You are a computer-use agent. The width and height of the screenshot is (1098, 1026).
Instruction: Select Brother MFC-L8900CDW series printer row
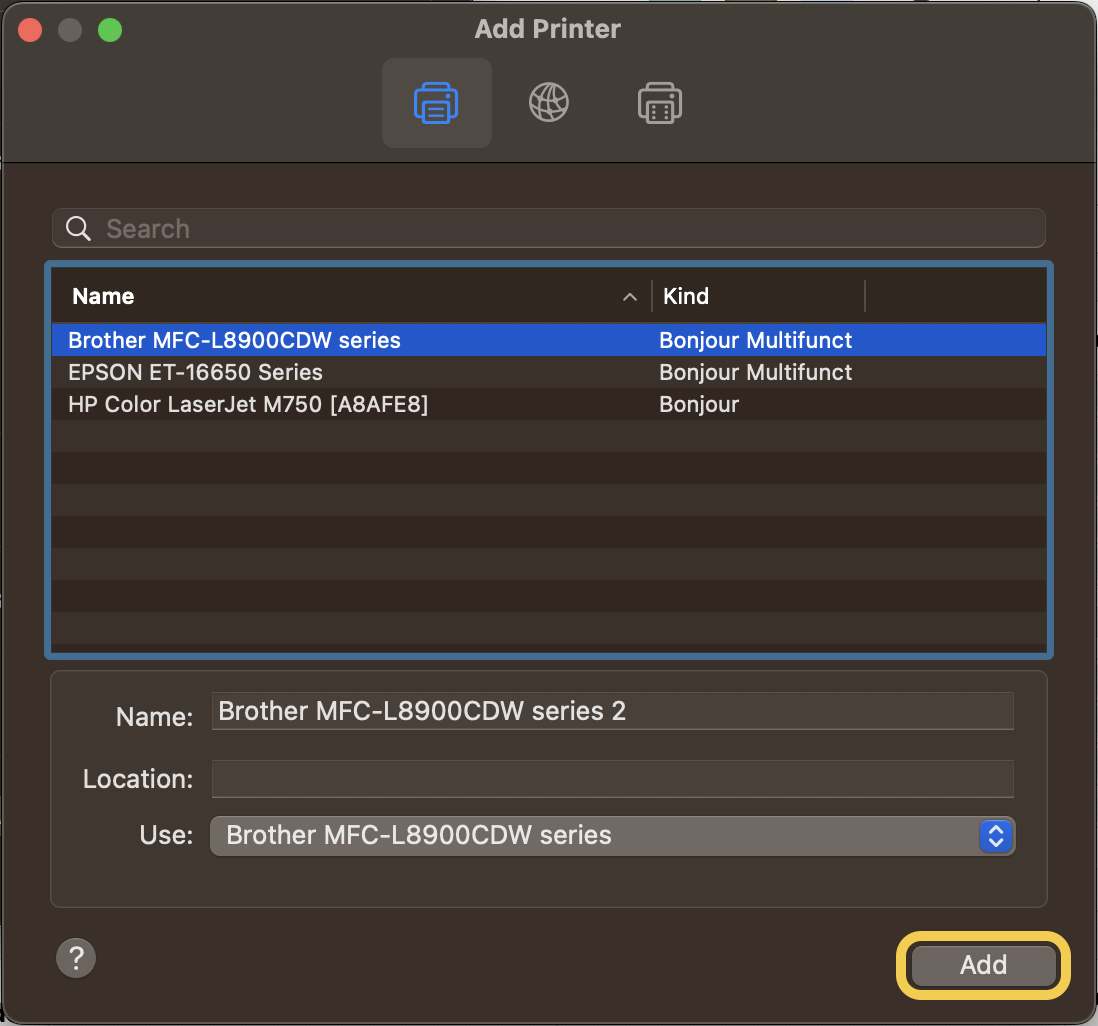tap(548, 340)
